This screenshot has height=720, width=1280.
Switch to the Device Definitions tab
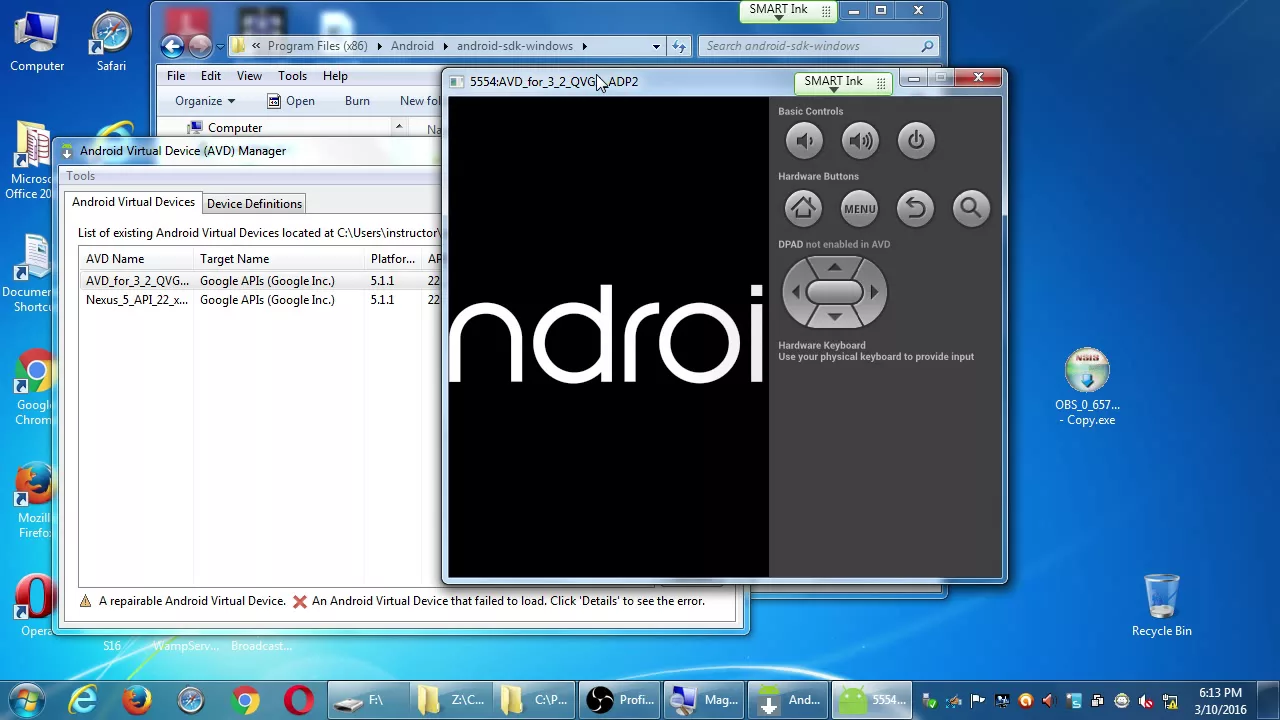tap(254, 204)
